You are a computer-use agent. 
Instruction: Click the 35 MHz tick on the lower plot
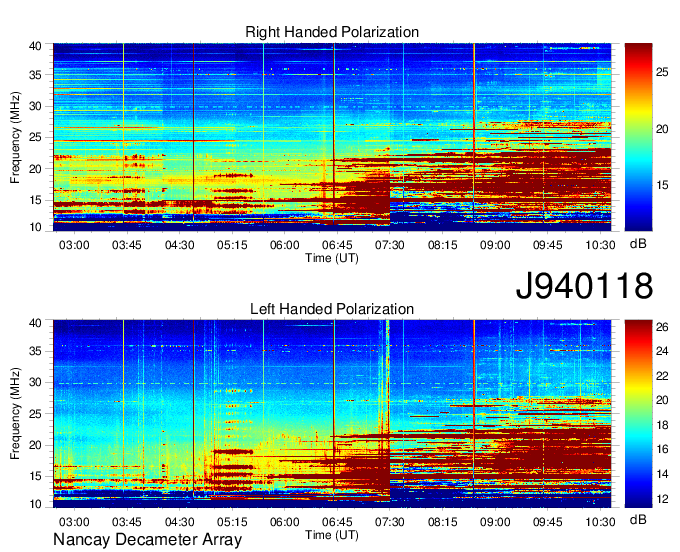click(35, 351)
